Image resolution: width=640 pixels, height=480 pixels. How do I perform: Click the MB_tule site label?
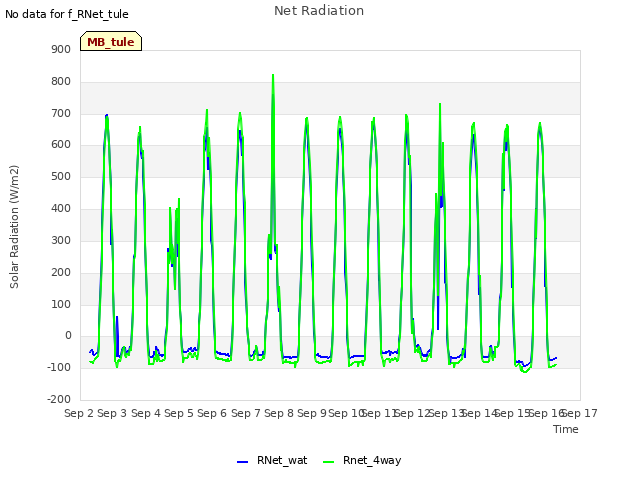pos(111,42)
